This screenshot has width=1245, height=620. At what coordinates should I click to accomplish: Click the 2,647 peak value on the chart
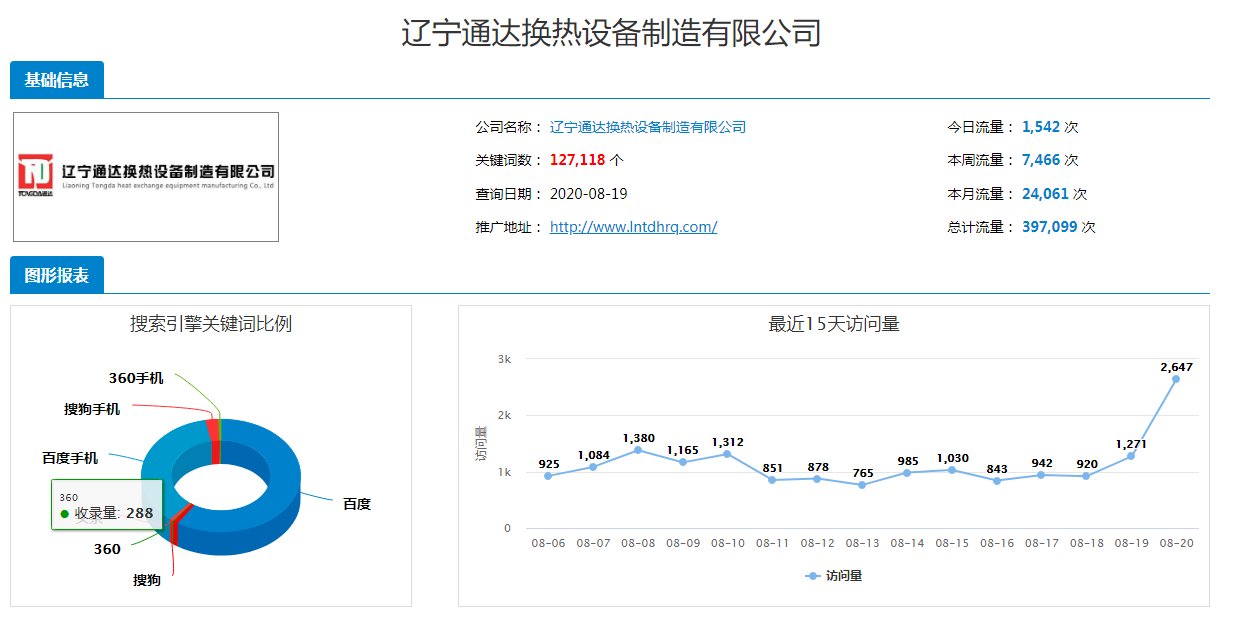tap(1176, 367)
